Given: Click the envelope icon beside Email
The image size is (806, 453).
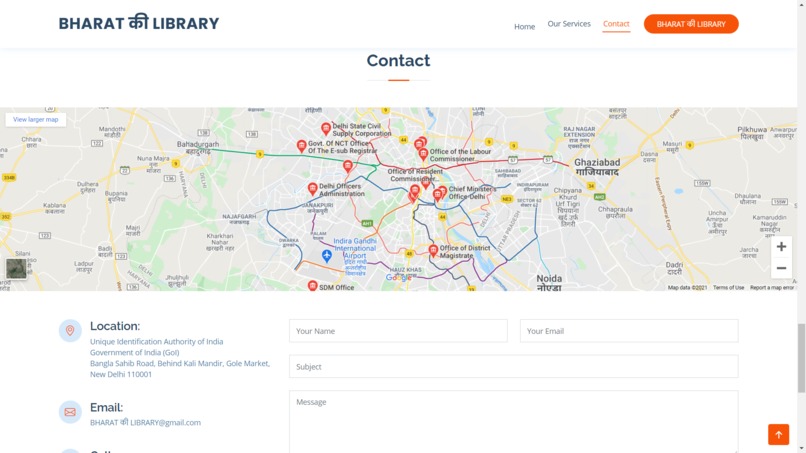Looking at the screenshot, I should [x=70, y=412].
